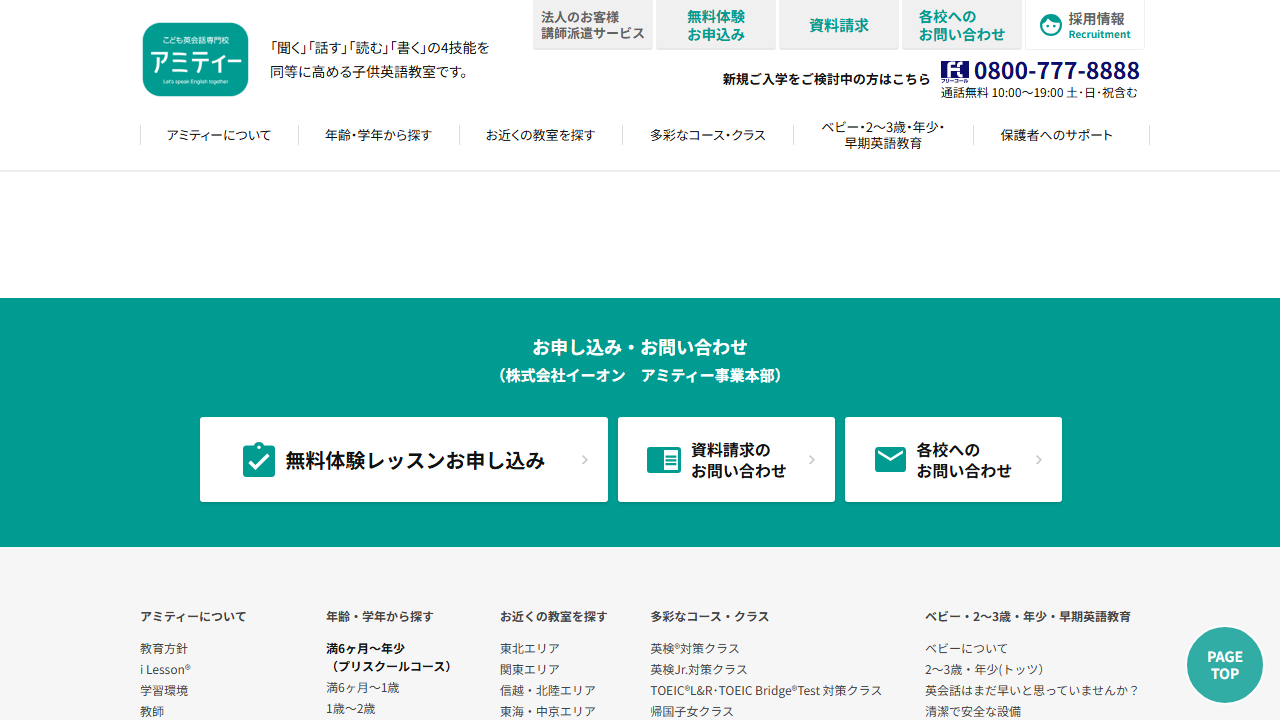
Task: Open footer link 信越・北陸エリア
Action: click(548, 691)
